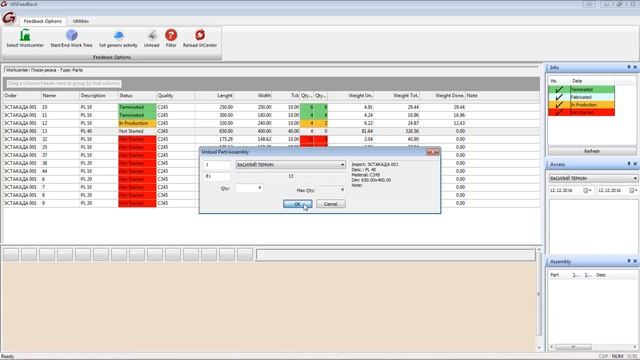Toggle Fabricated visibility check in Info
The height and width of the screenshot is (360, 640).
coord(559,97)
